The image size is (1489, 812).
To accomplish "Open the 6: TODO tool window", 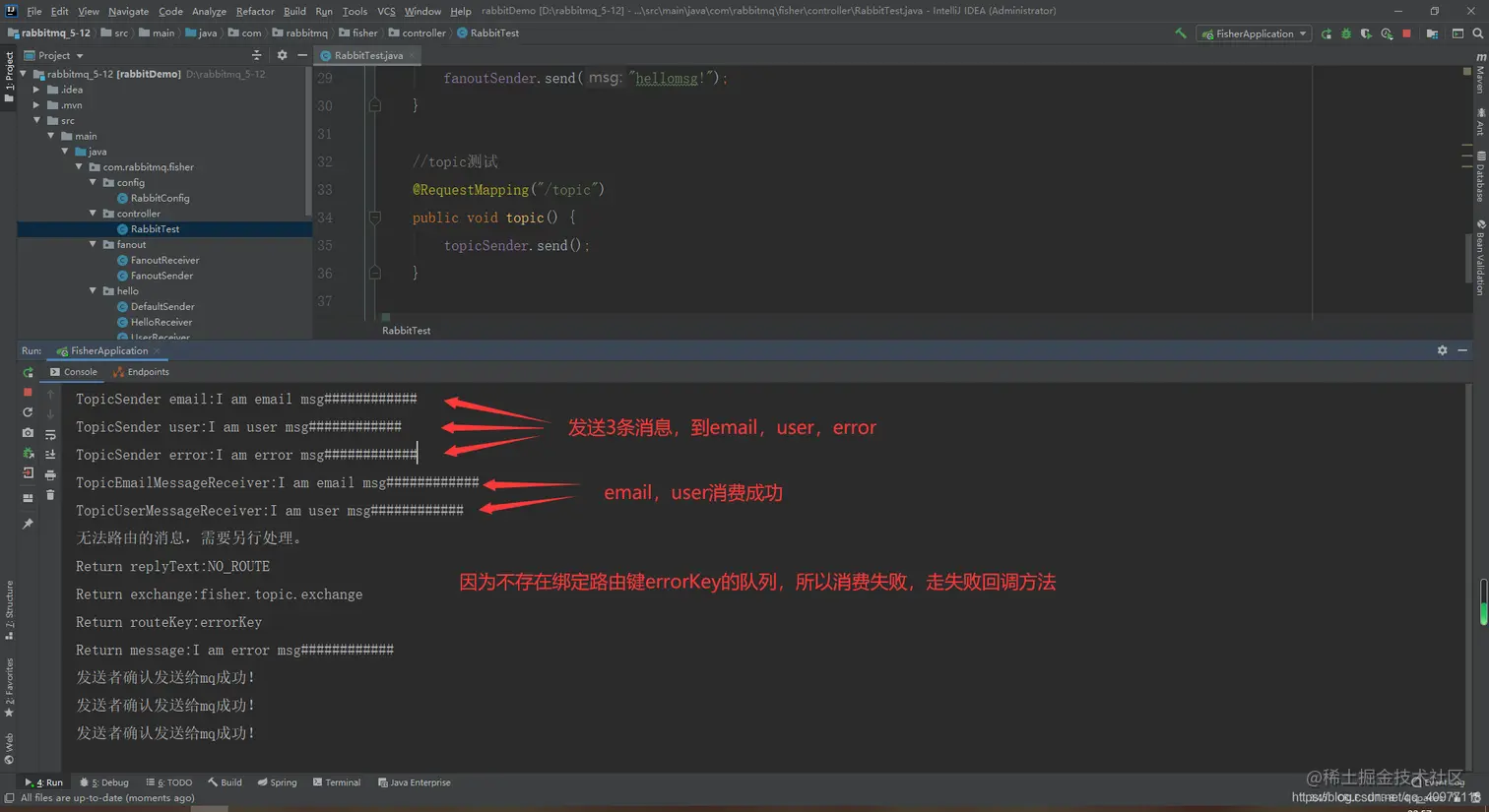I will coord(169,782).
